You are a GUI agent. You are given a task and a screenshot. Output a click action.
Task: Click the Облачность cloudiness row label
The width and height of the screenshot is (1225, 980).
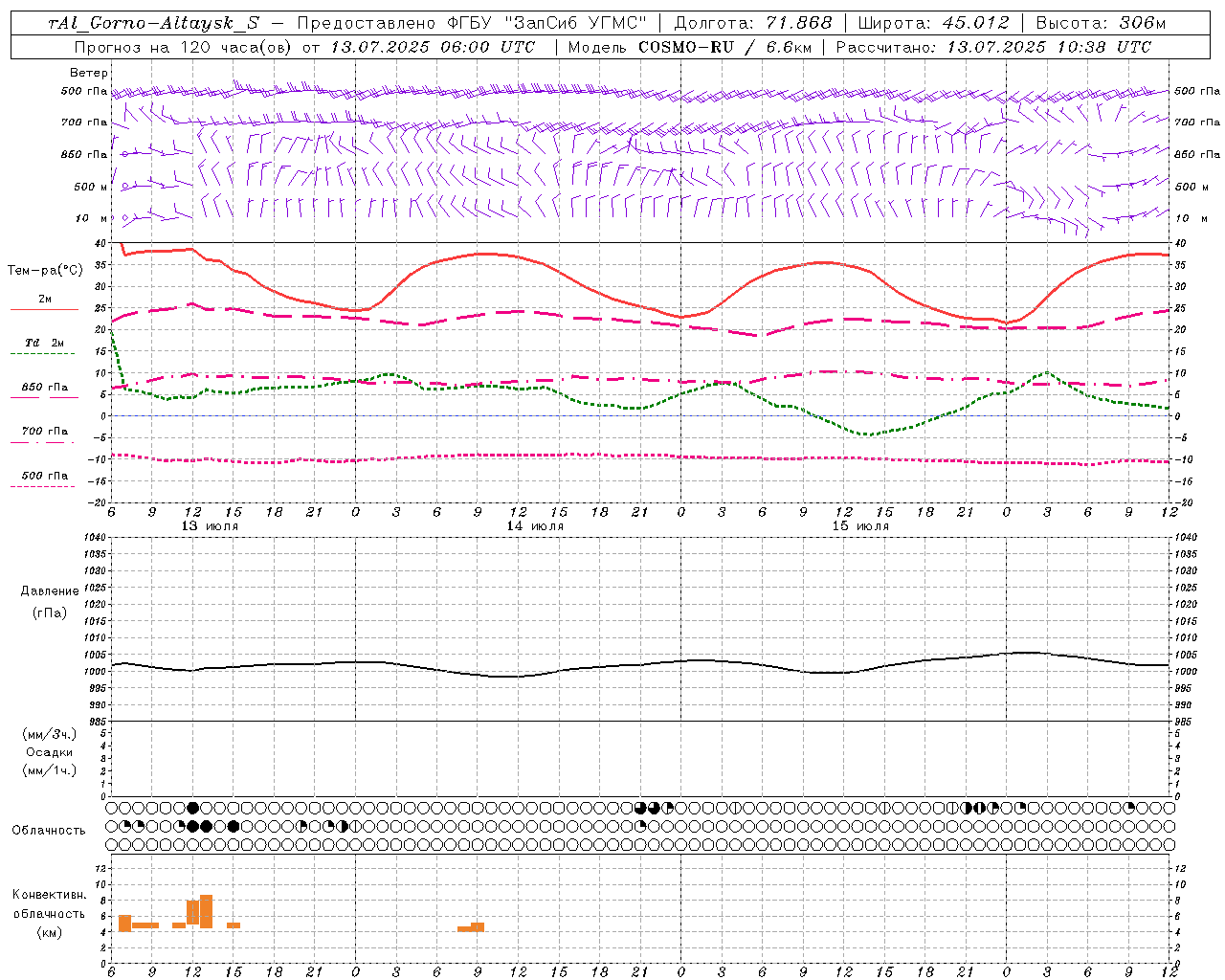[49, 830]
